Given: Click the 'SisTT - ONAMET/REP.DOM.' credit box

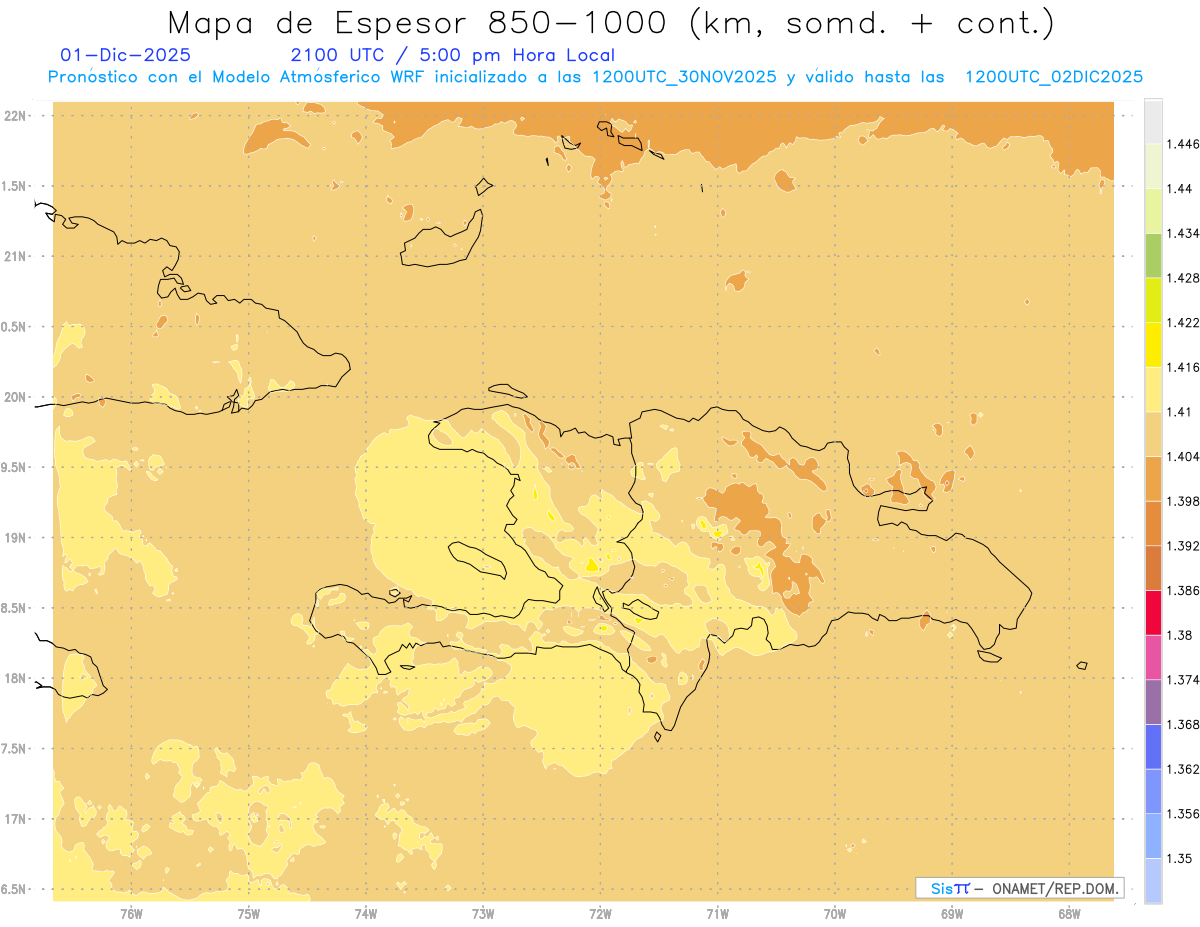Looking at the screenshot, I should (x=1020, y=888).
